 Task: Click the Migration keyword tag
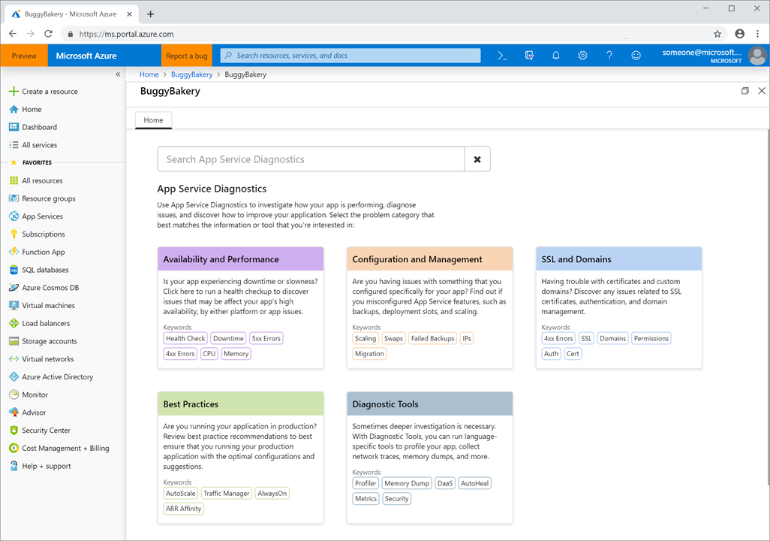pos(369,353)
